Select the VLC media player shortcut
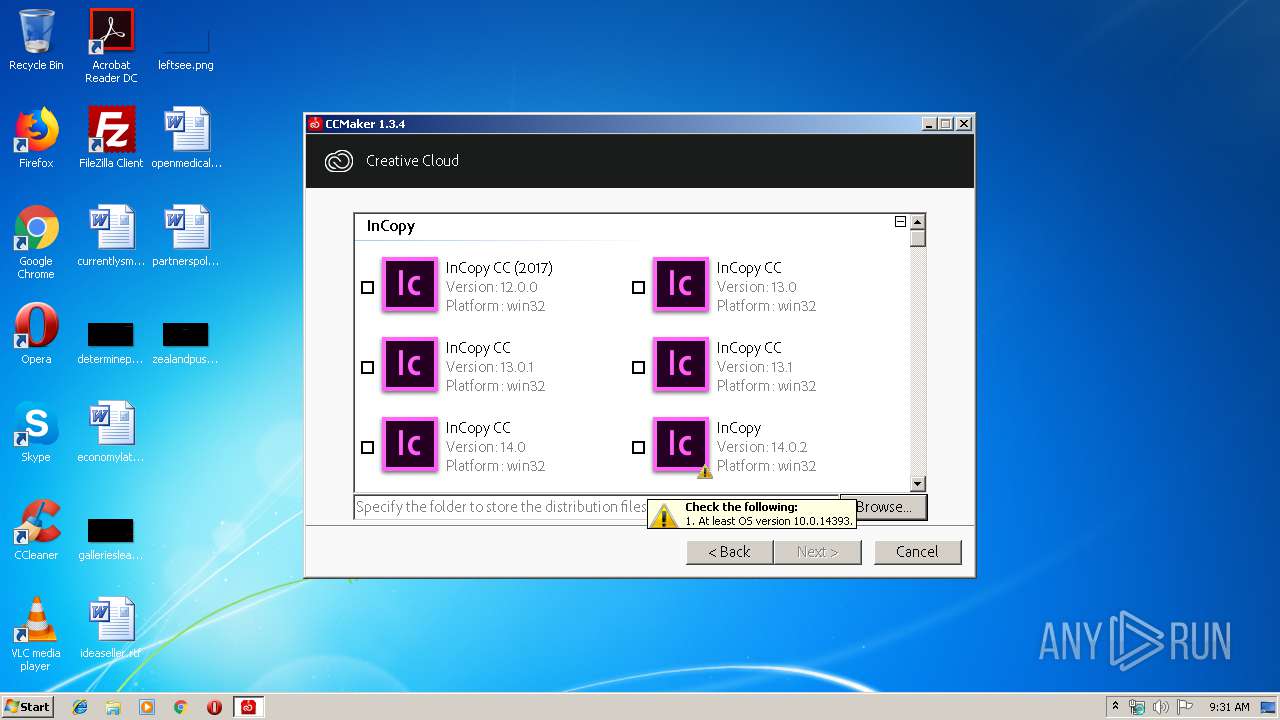The width and height of the screenshot is (1280, 720). (x=36, y=634)
